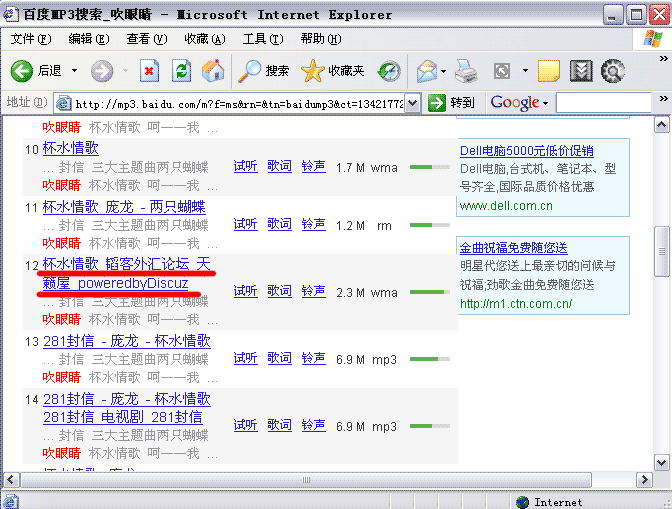Open the History clock icon
Screen dimensions: 672x509
click(389, 71)
